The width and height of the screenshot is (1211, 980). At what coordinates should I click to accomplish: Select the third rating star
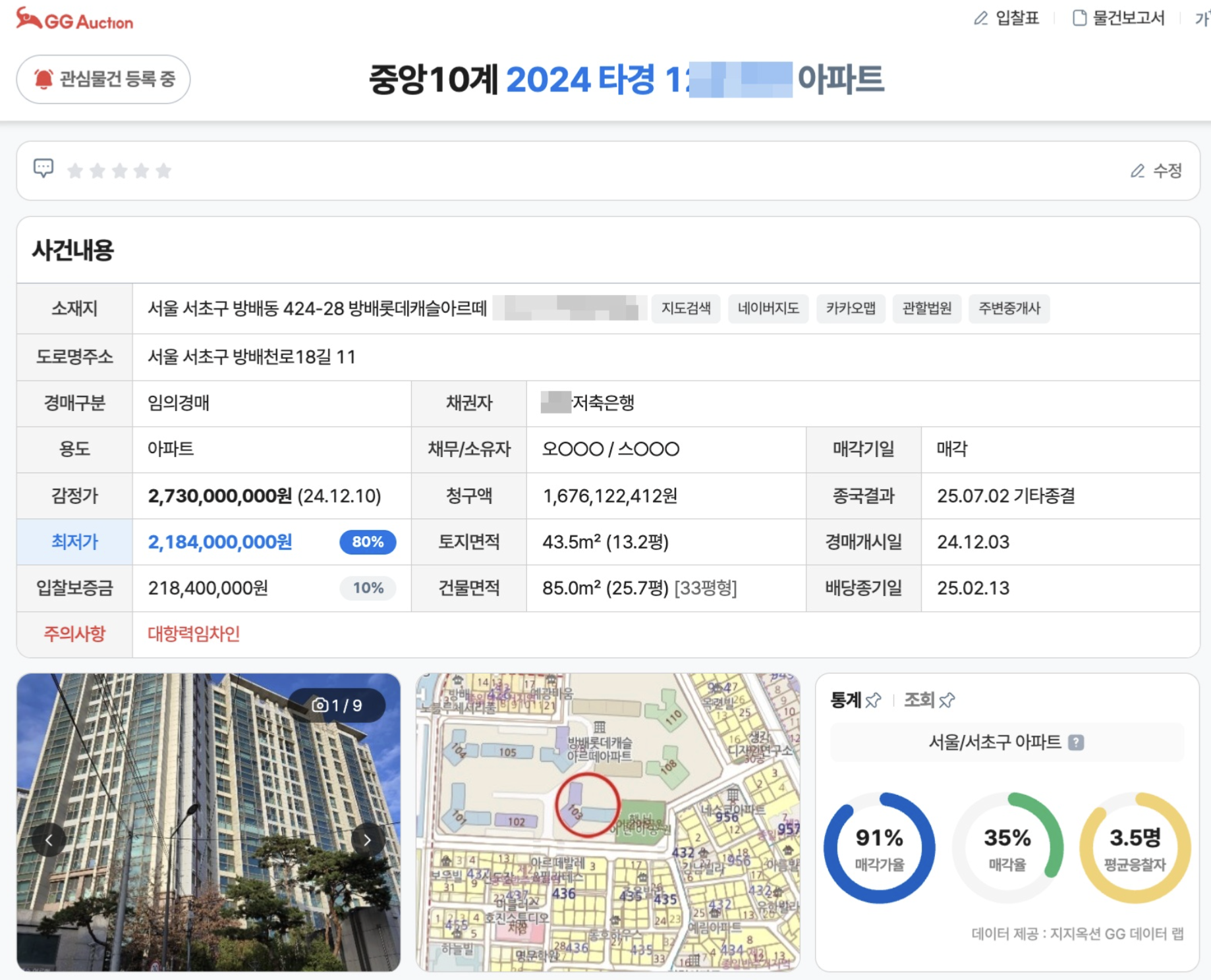point(119,171)
